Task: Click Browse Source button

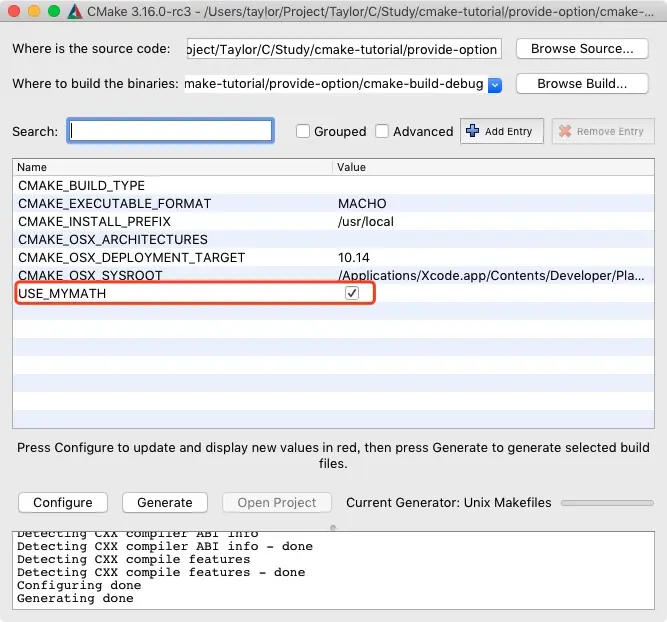Action: point(582,49)
